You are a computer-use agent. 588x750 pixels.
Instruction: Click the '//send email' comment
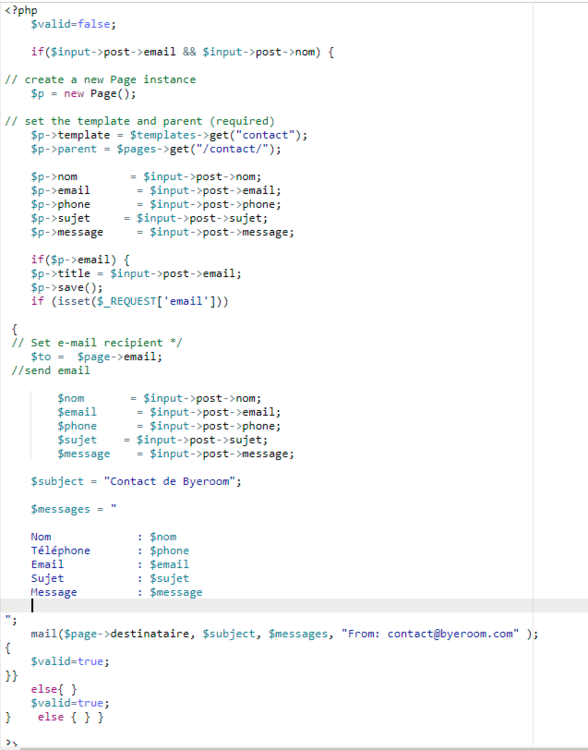[50, 371]
